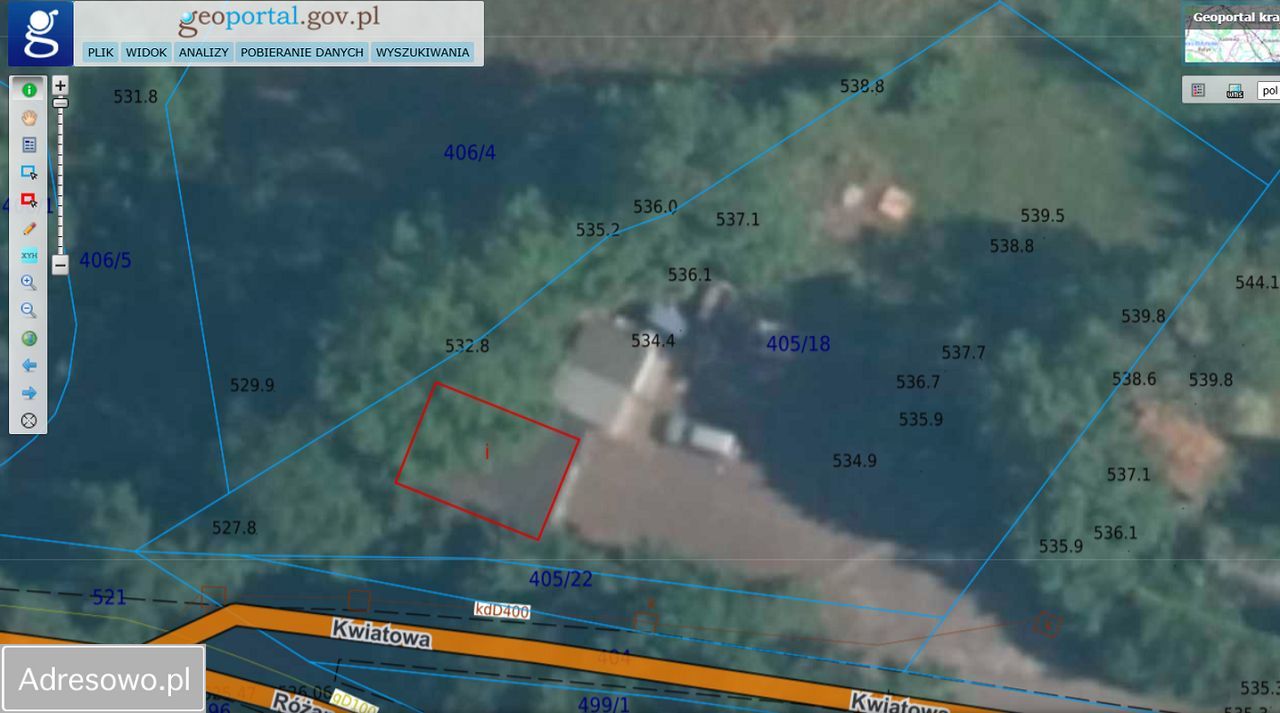Click elevation value 537.1 near 536.0
This screenshot has height=713, width=1280.
(x=738, y=220)
